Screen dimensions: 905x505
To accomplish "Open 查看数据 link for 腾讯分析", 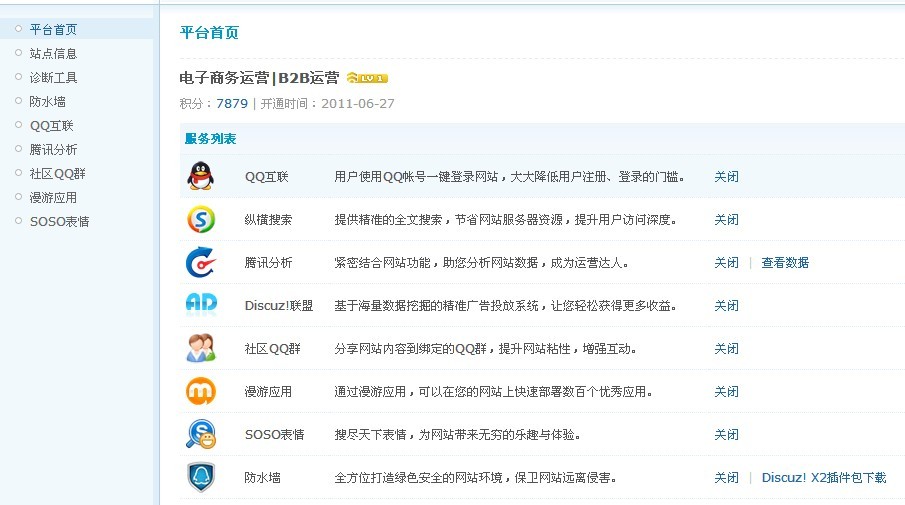I will click(785, 263).
